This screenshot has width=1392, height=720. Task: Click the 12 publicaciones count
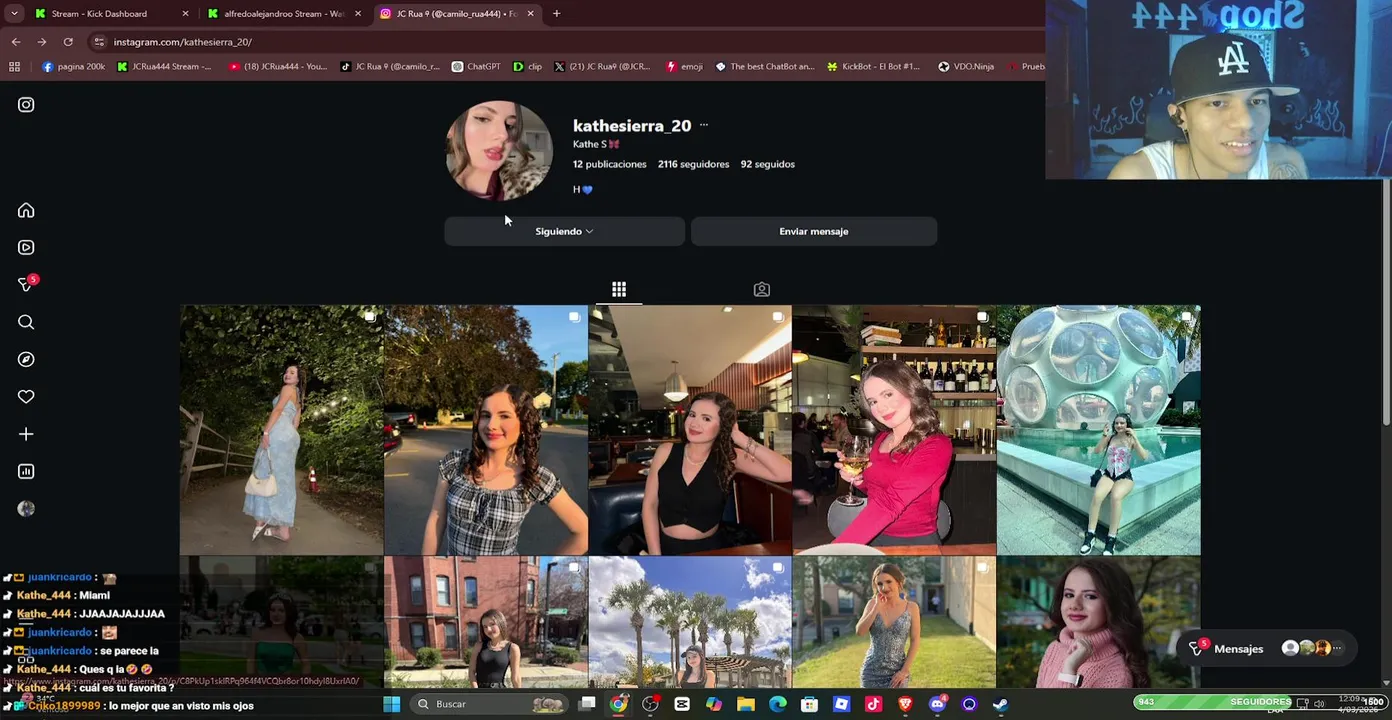(x=609, y=164)
